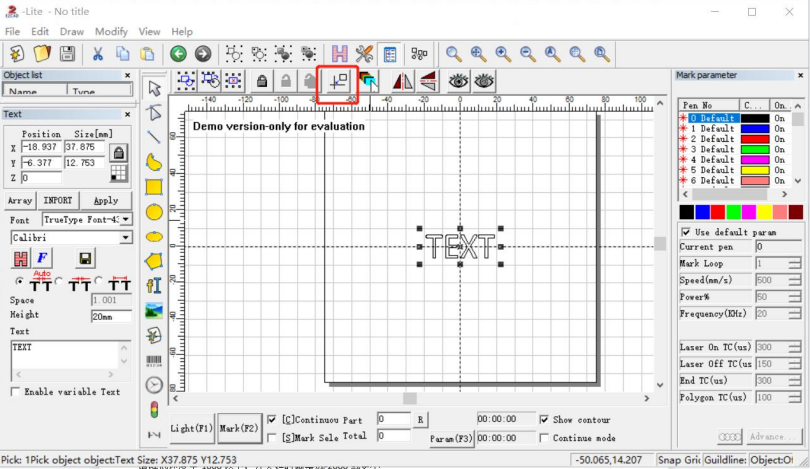Image resolution: width=810 pixels, height=469 pixels.
Task: Pick the blue color swatch in Mark parameter
Action: point(703,212)
